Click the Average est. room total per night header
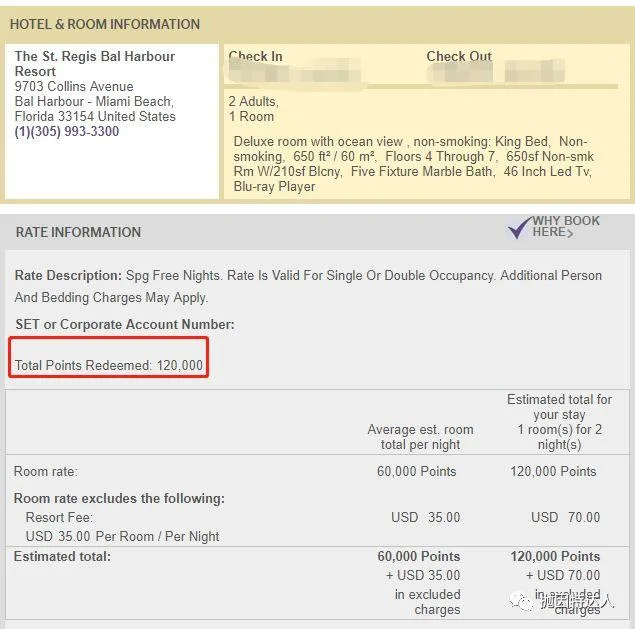Viewport: 635px width, 629px height. pyautogui.click(x=420, y=437)
